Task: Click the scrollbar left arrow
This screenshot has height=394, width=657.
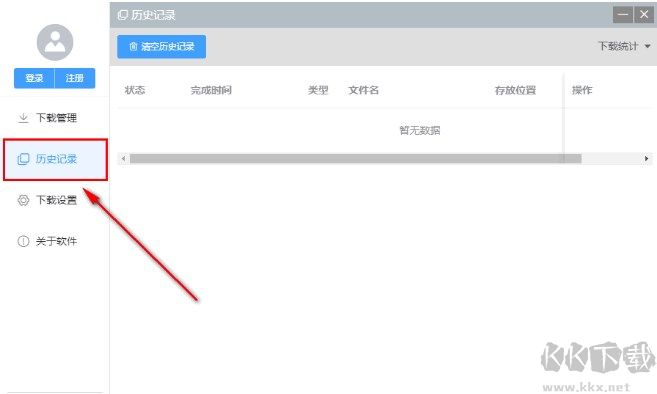Action: click(x=123, y=158)
